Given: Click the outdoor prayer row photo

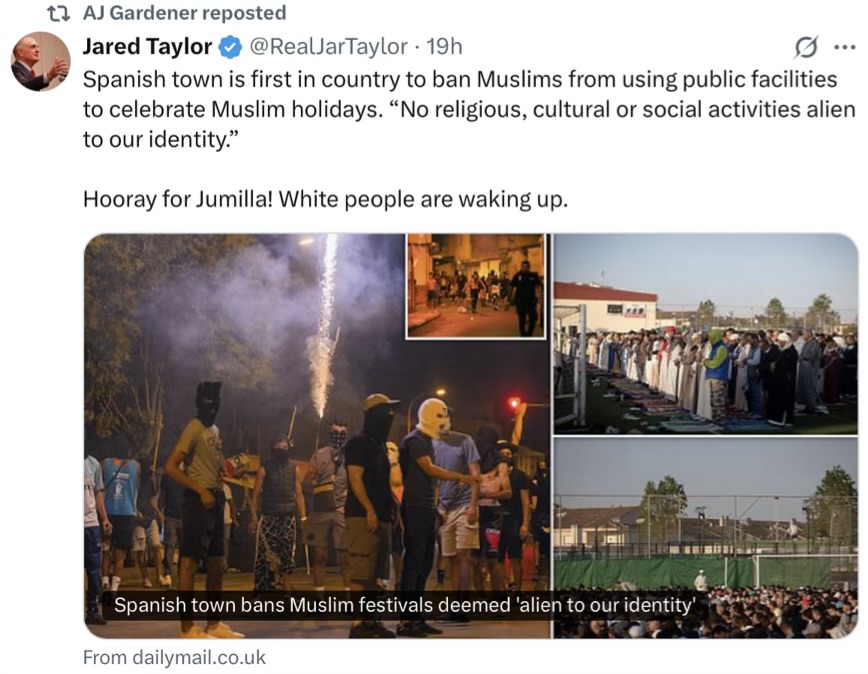Looking at the screenshot, I should [x=706, y=334].
